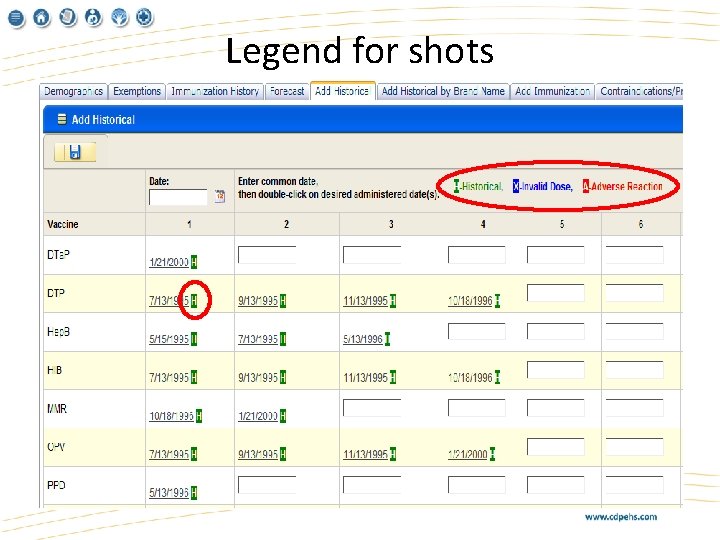Click the HepB dose 4 empty field
The image size is (720, 540).
(x=477, y=331)
